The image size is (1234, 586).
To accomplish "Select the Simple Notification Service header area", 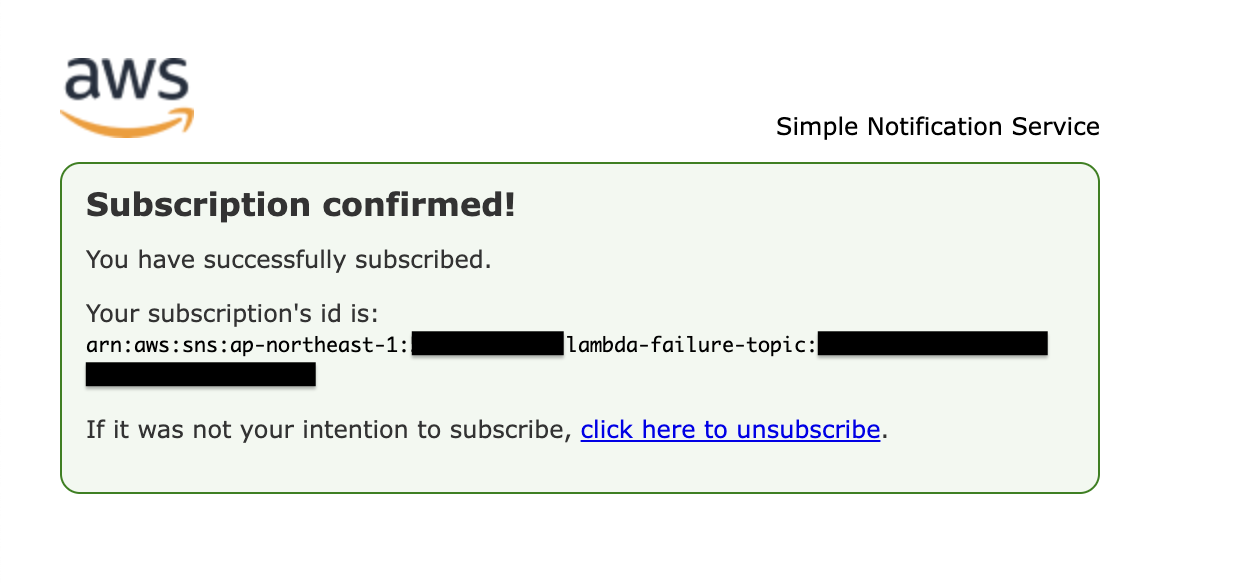I will [937, 127].
